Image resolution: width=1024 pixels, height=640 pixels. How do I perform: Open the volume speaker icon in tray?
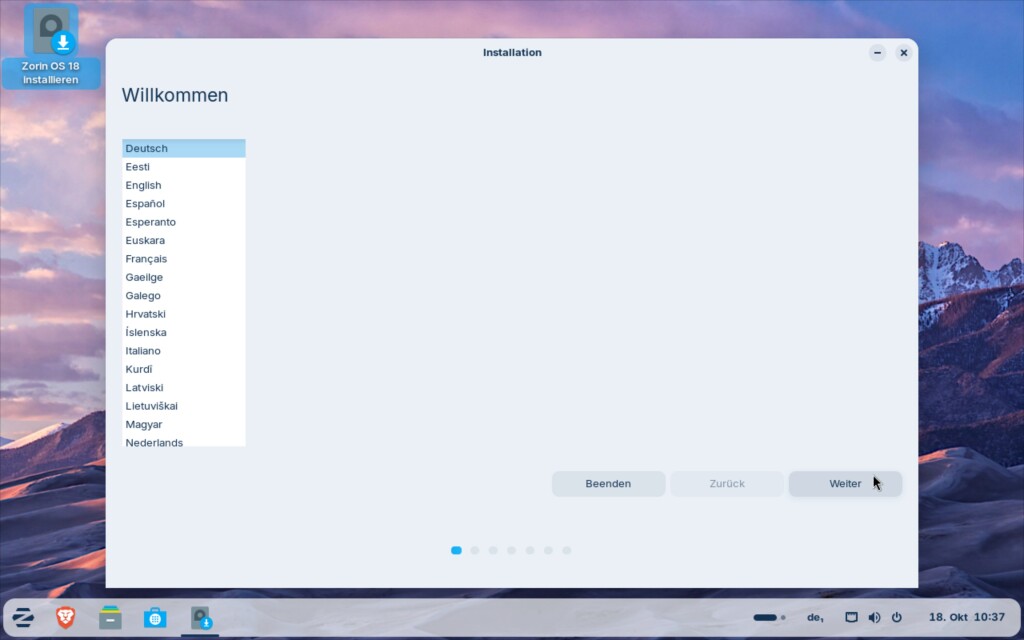[x=874, y=617]
